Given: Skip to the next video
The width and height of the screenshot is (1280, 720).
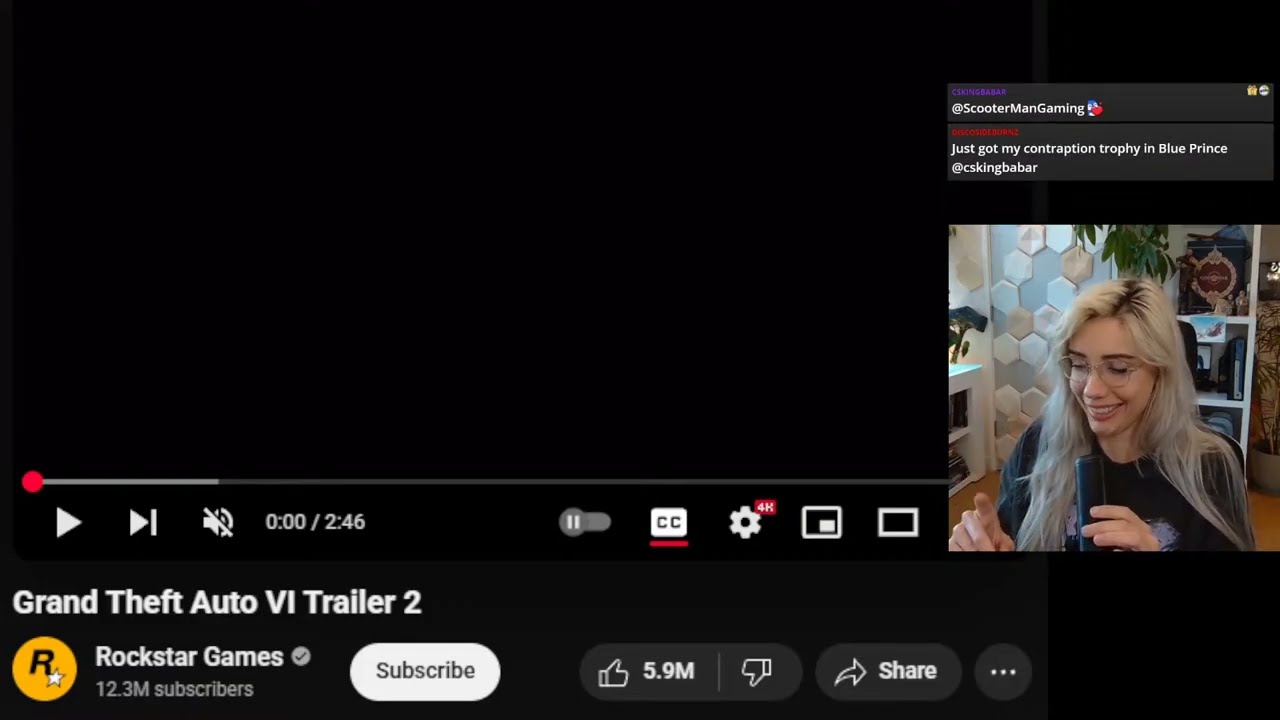Looking at the screenshot, I should tap(143, 522).
